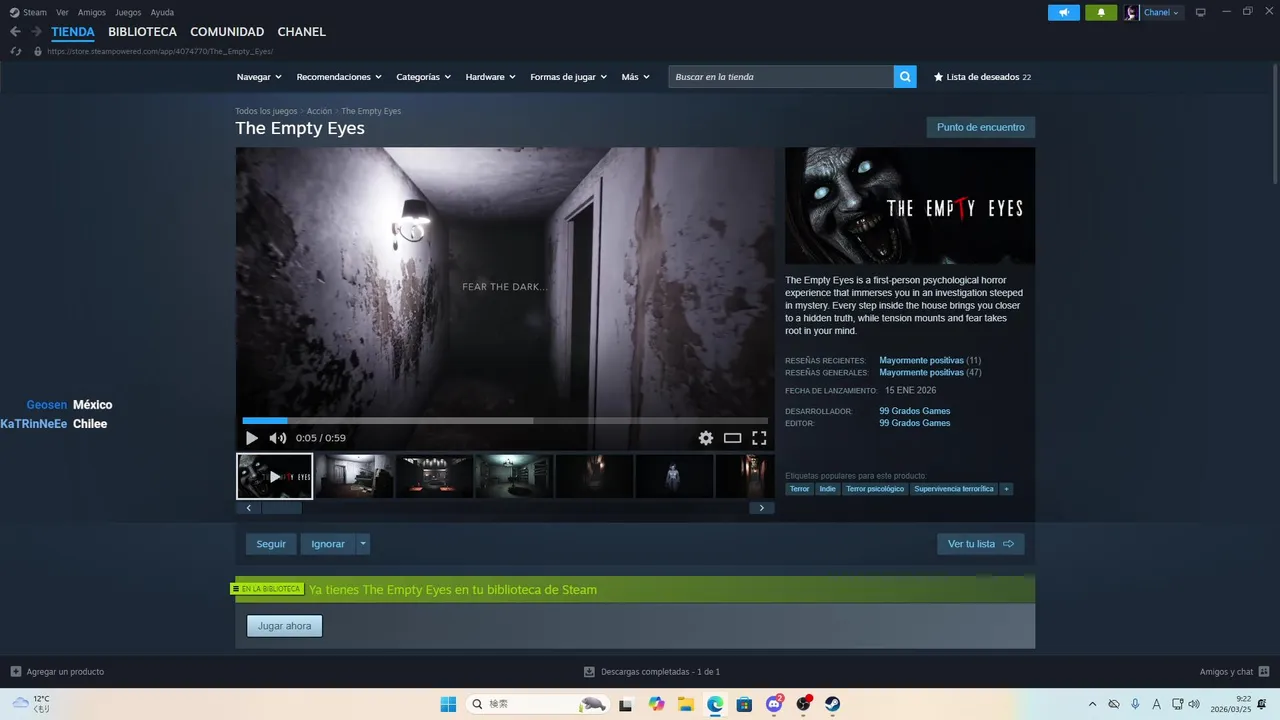This screenshot has height=720, width=1280.
Task: Open the Ver menu
Action: [x=62, y=12]
